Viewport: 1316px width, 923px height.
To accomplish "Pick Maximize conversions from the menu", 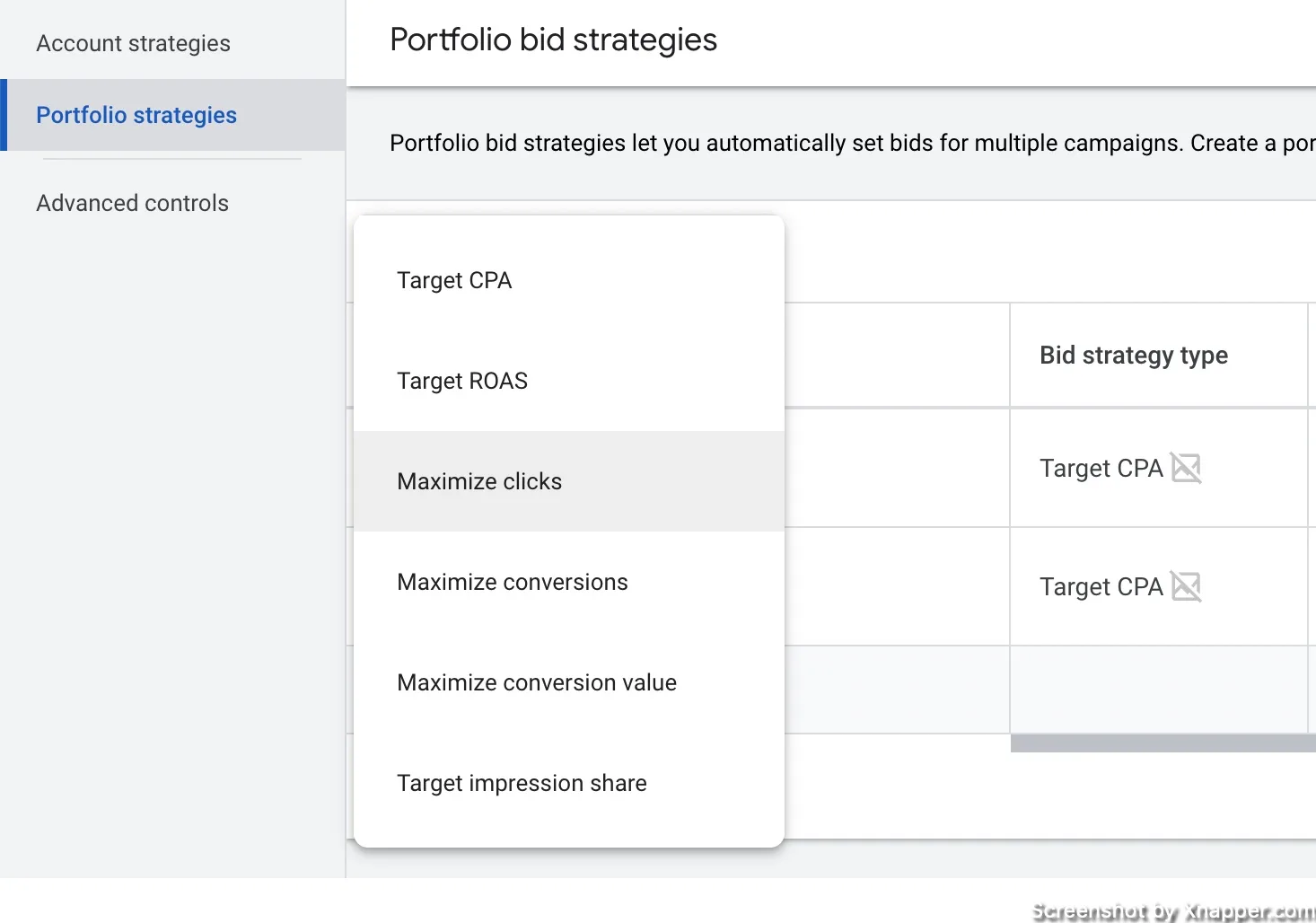I will 513,582.
